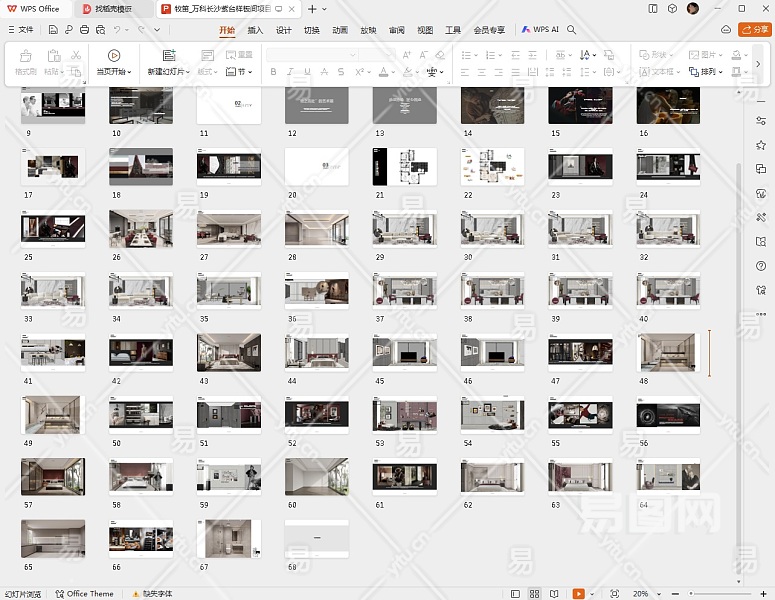Click the star icon in right sidebar
The width and height of the screenshot is (775, 600).
click(762, 145)
